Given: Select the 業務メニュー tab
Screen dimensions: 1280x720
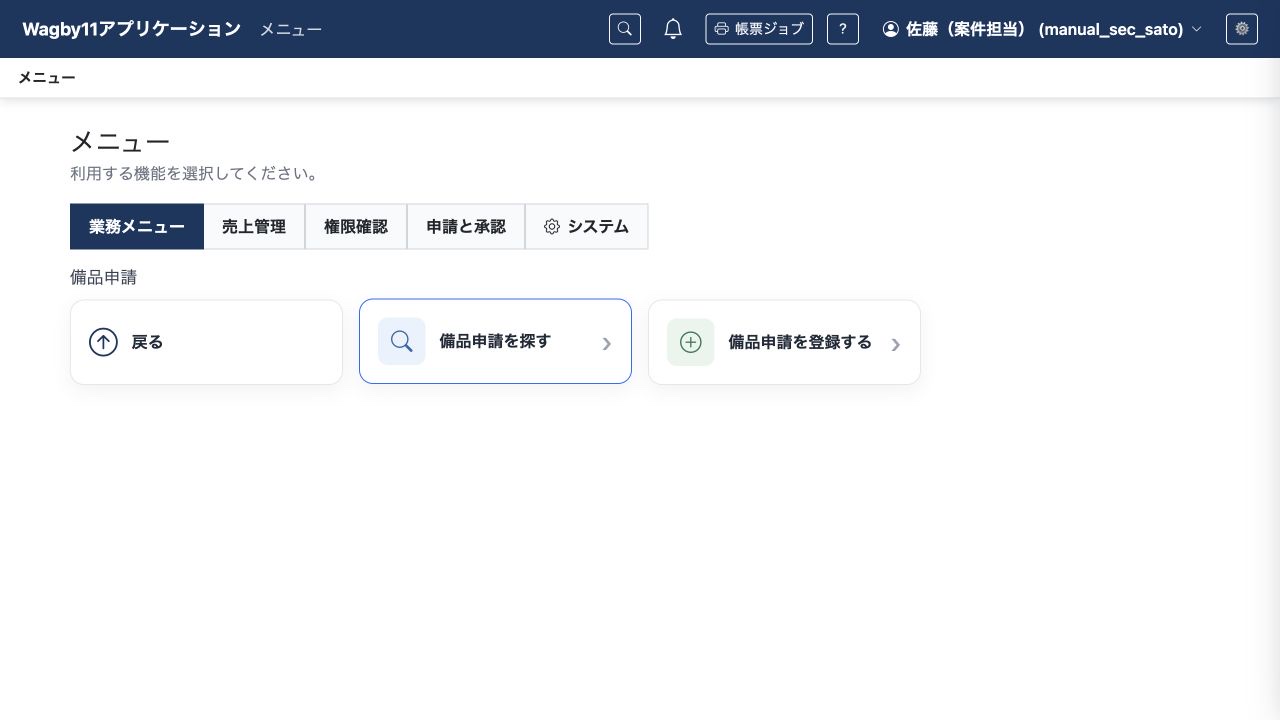Looking at the screenshot, I should [x=137, y=226].
